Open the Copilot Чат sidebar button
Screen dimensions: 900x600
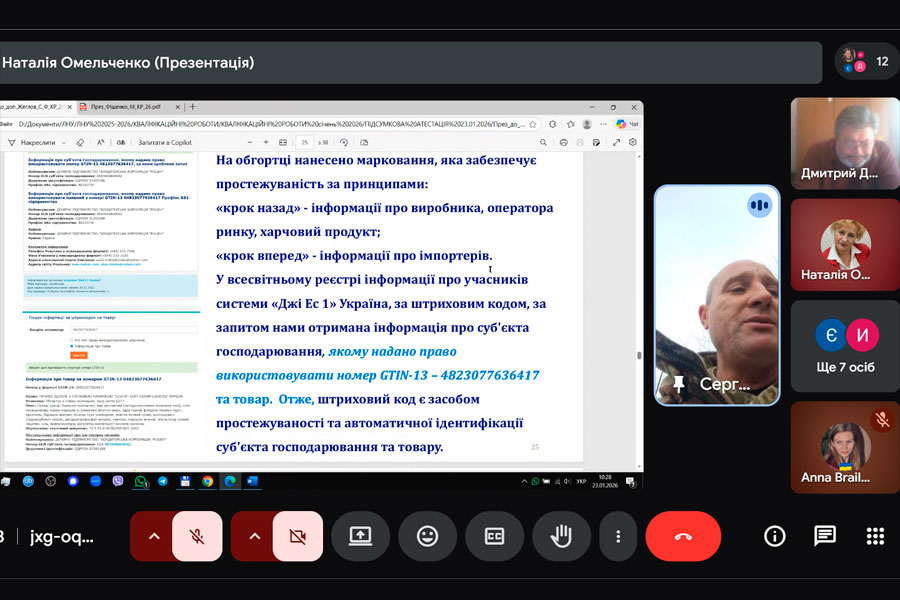[x=627, y=124]
